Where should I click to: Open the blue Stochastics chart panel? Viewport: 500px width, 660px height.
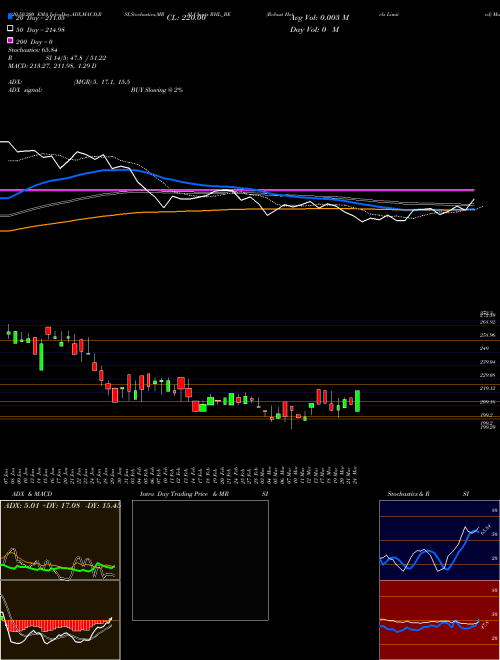point(439,540)
